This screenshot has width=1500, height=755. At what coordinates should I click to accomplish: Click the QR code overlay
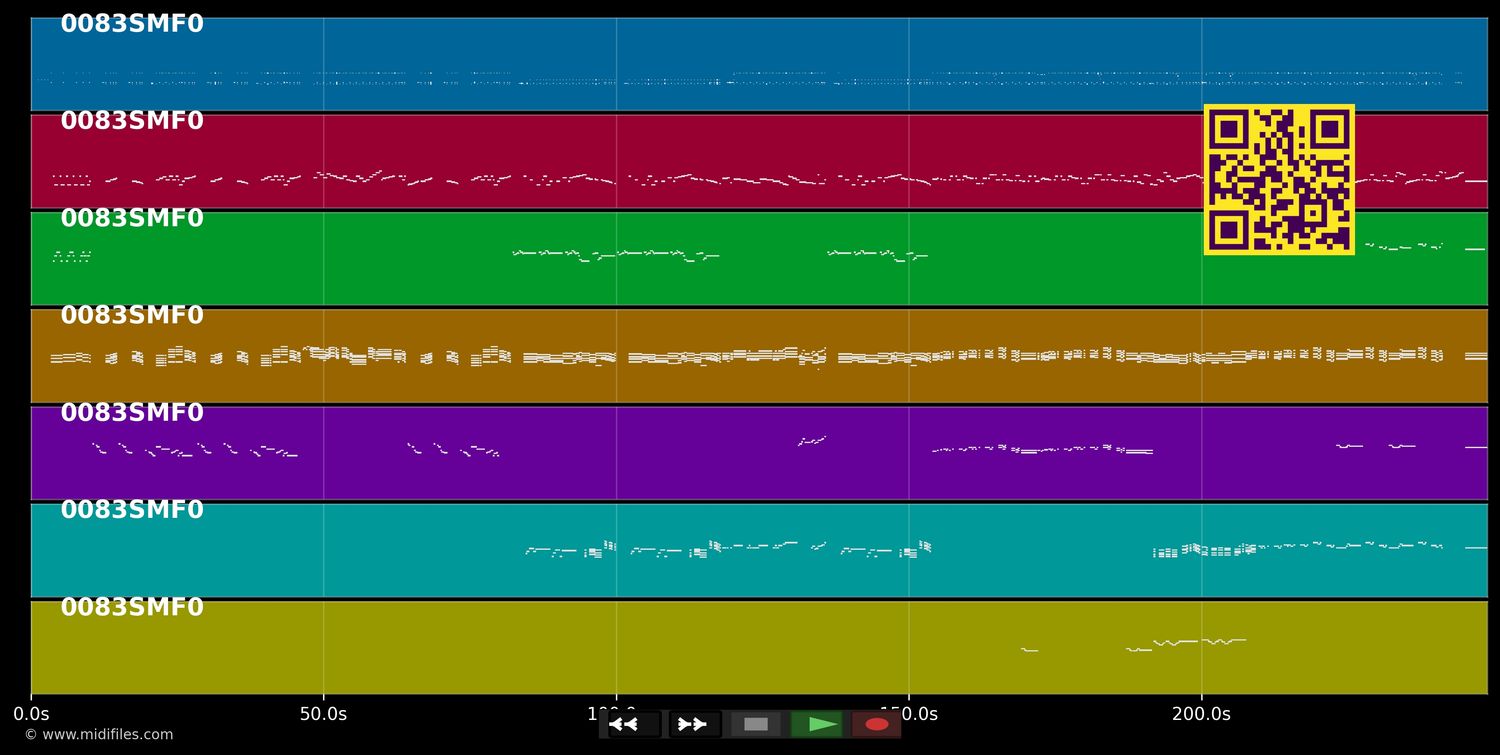point(1279,180)
